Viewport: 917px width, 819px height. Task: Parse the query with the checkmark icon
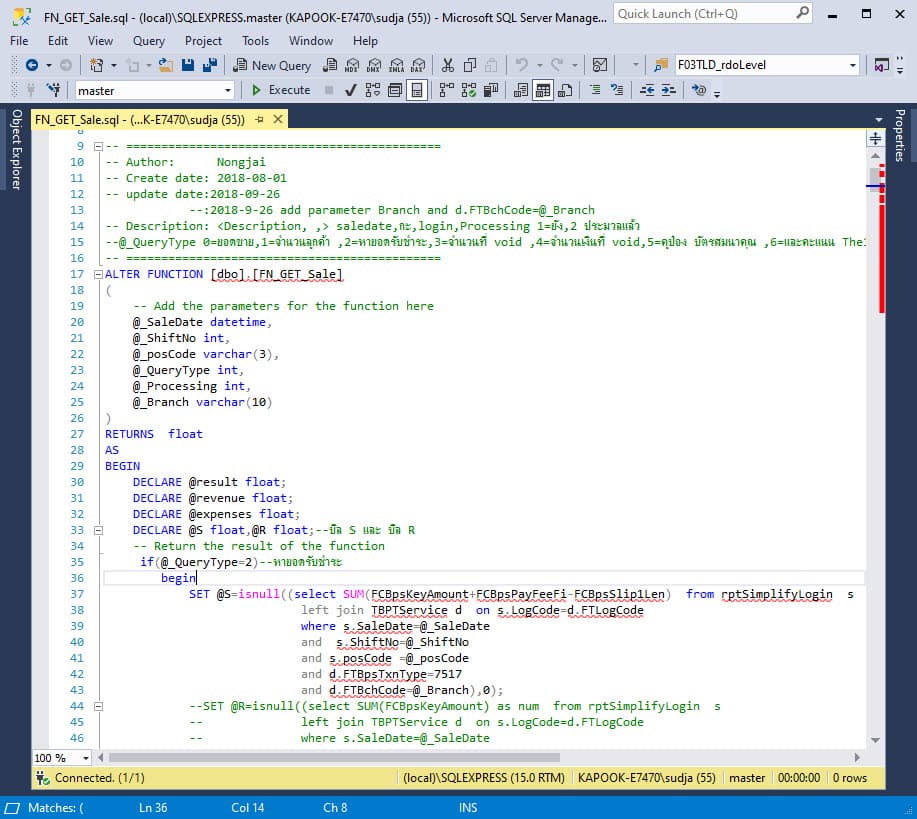351,90
